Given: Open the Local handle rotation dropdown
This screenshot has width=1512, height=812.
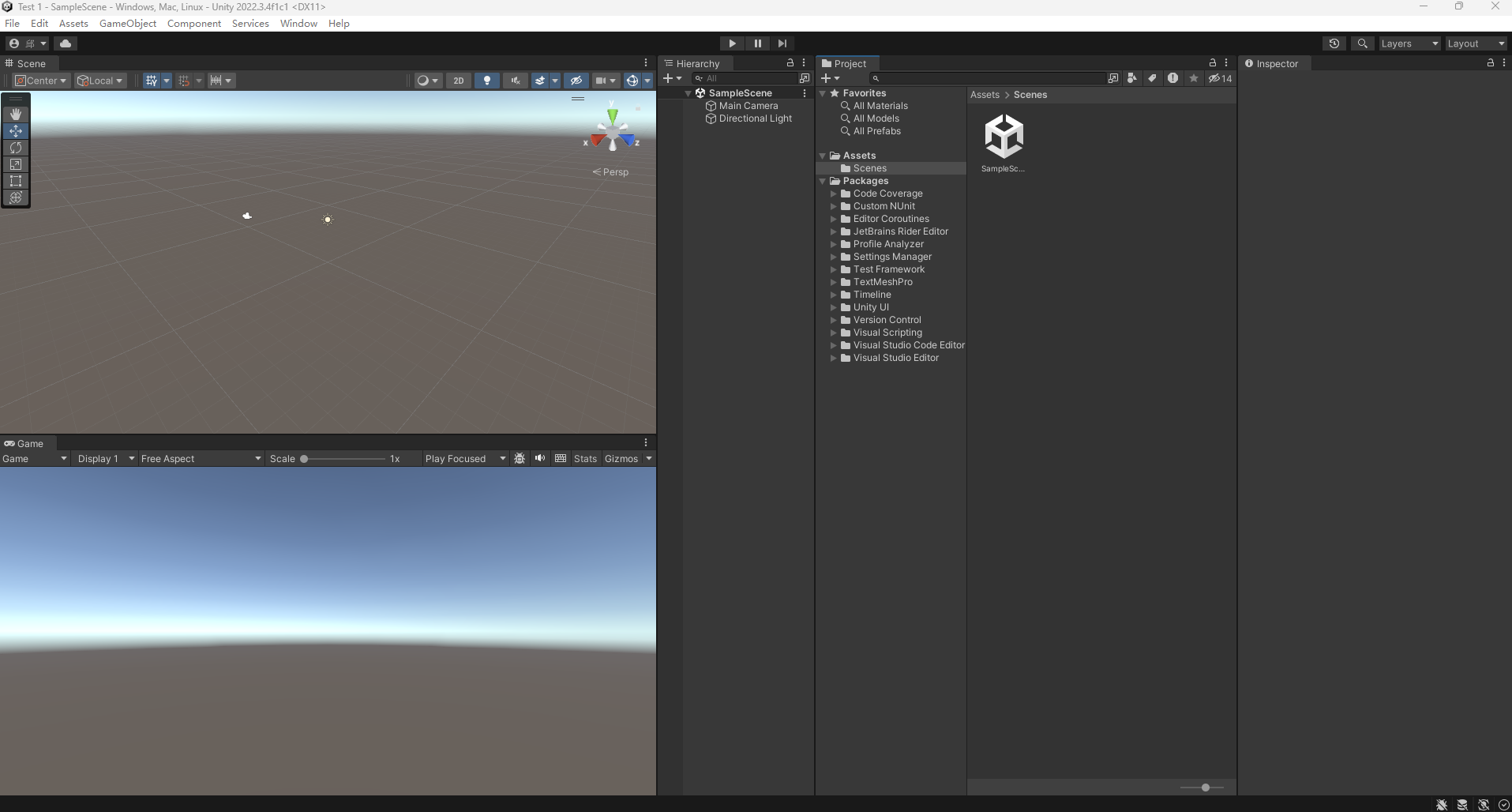Looking at the screenshot, I should (x=100, y=81).
